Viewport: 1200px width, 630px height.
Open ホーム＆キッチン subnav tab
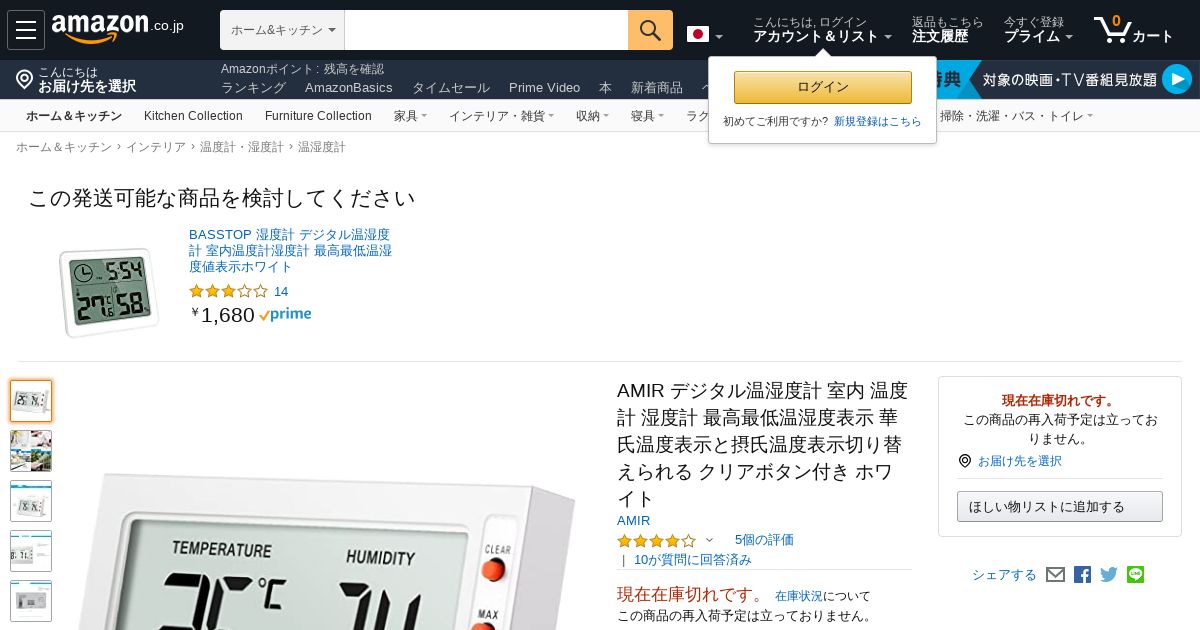74,116
